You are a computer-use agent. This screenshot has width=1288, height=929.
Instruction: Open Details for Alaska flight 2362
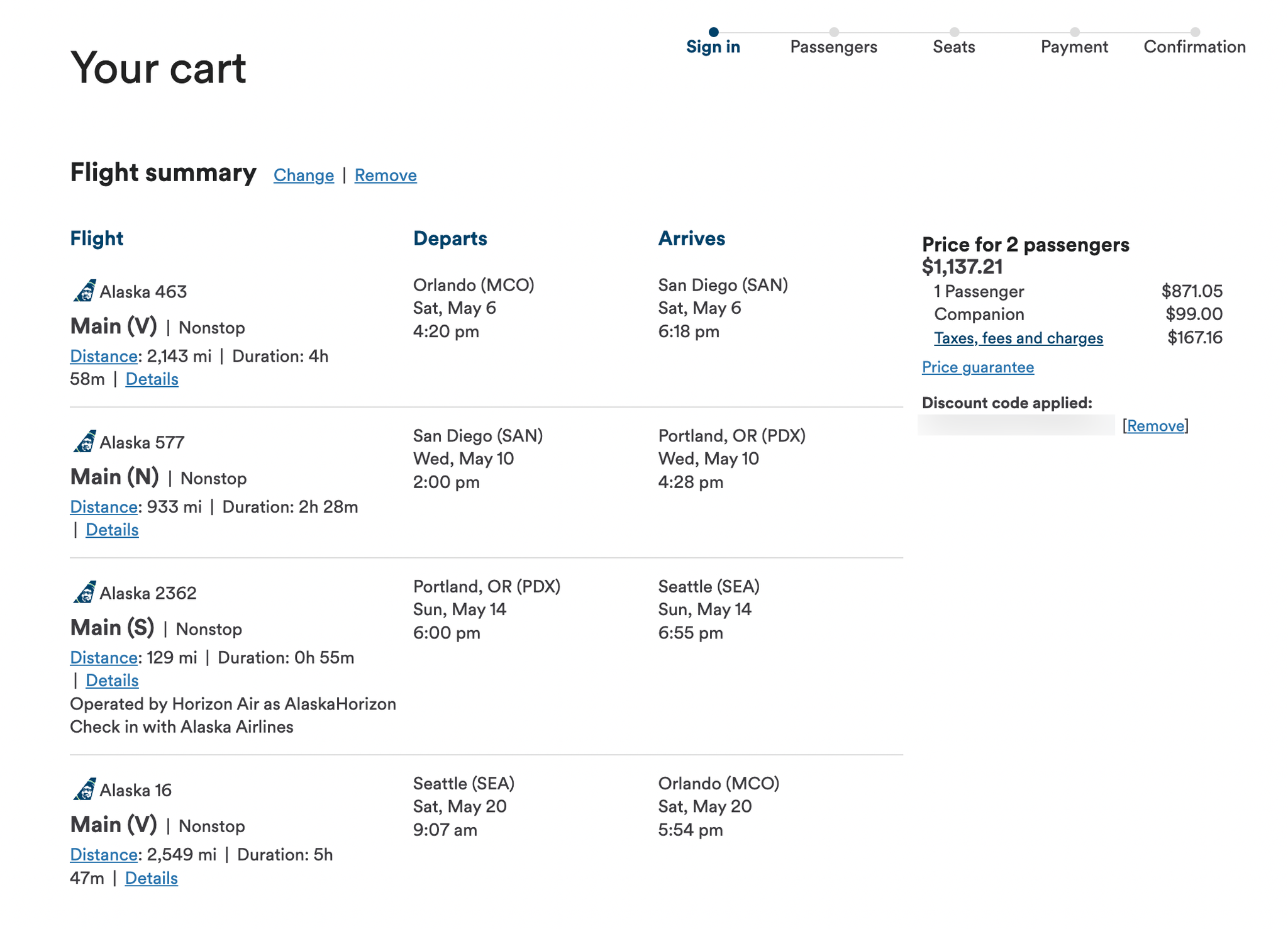[x=112, y=680]
